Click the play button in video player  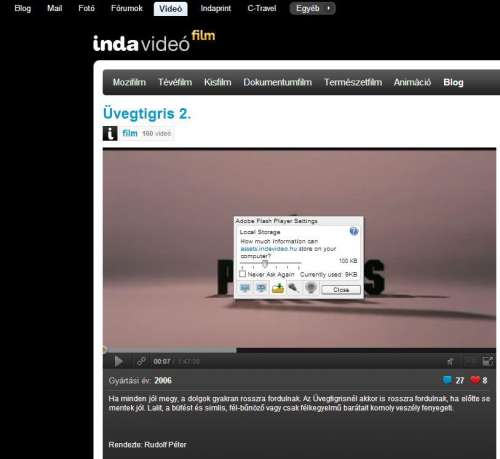coord(118,361)
